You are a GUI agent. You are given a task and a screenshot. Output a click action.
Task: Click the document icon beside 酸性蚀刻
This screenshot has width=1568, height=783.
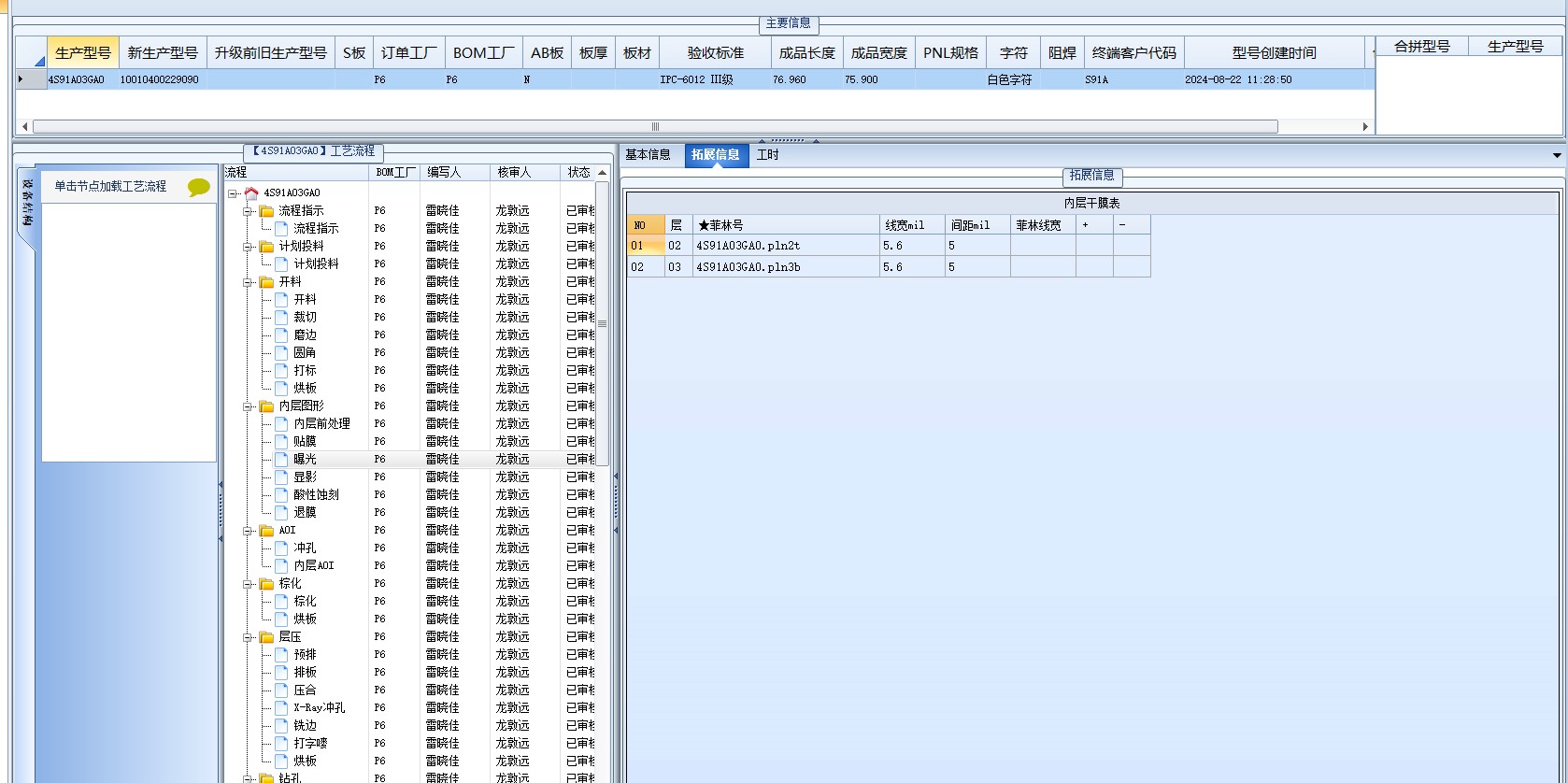[281, 495]
